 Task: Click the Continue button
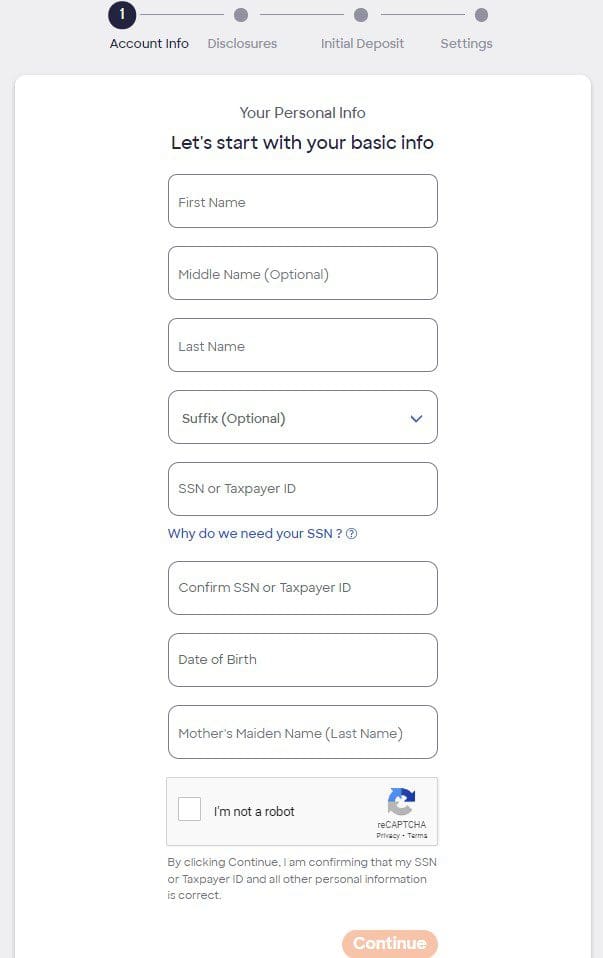pos(389,943)
